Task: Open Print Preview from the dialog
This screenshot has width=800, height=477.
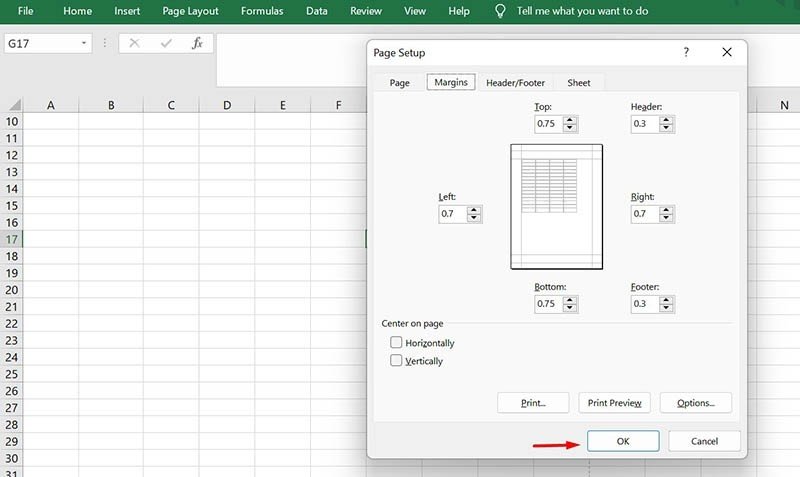Action: [x=614, y=403]
